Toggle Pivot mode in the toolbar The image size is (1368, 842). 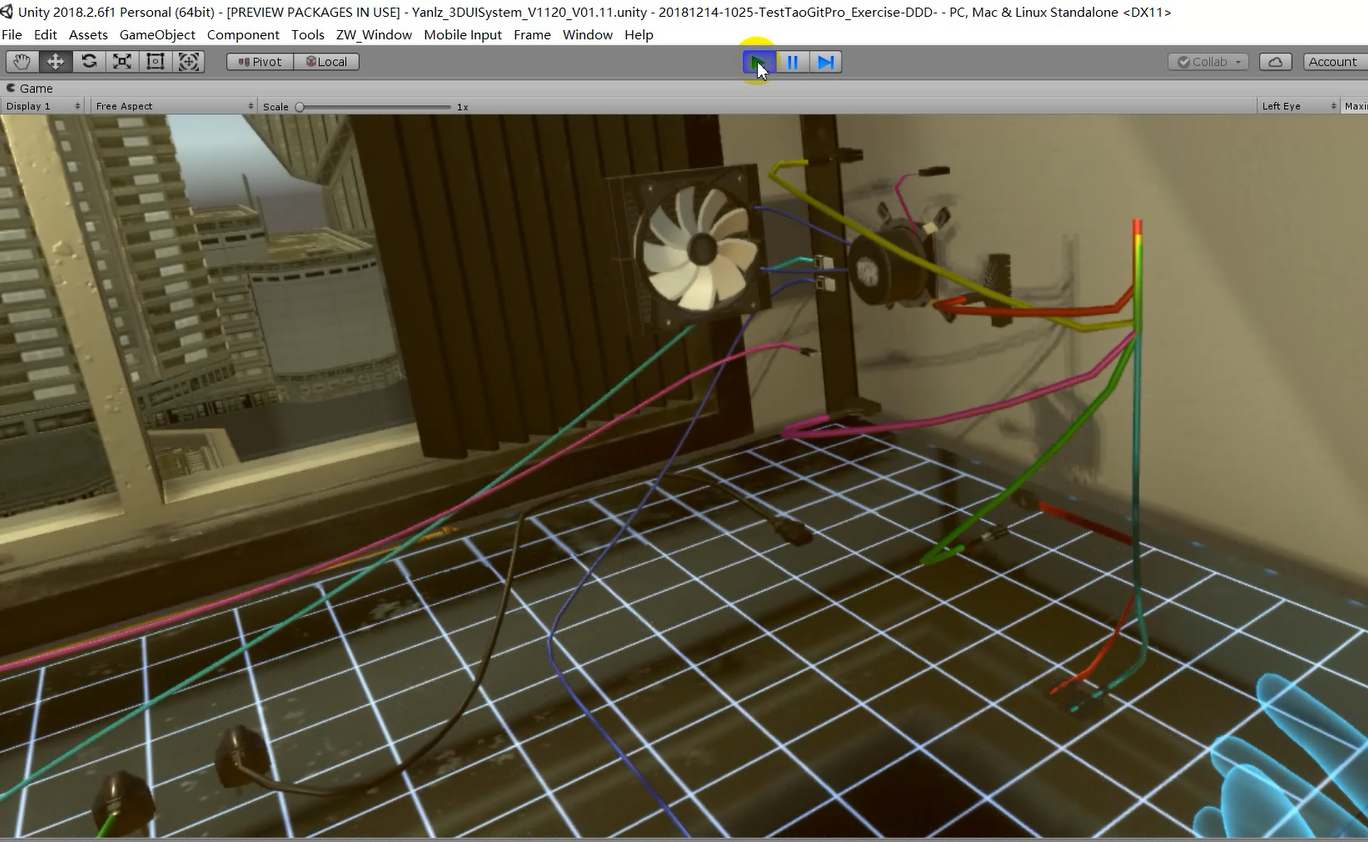(x=259, y=61)
